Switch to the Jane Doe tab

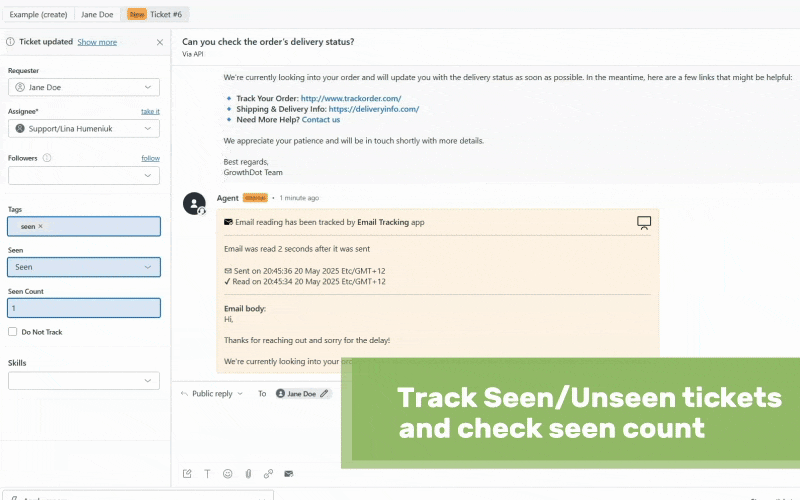[97, 14]
